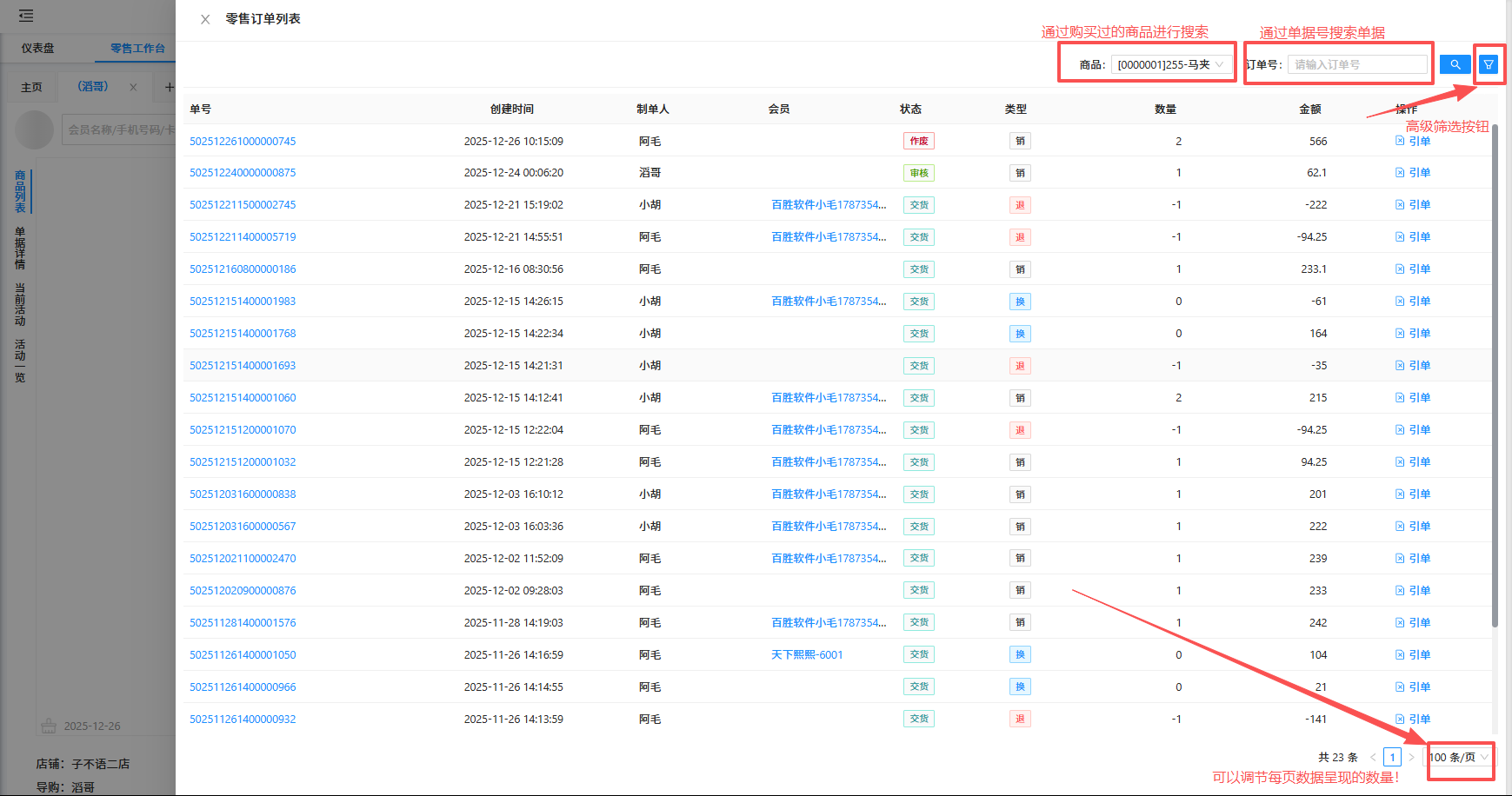
Task: Close the retail order list panel
Action: point(205,19)
